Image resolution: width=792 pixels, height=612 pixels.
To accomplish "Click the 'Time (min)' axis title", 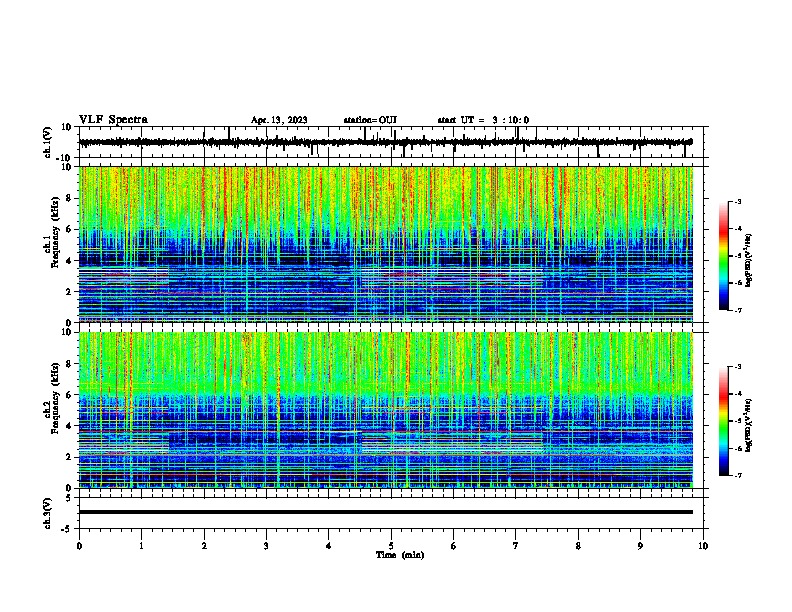I will 400,555.
